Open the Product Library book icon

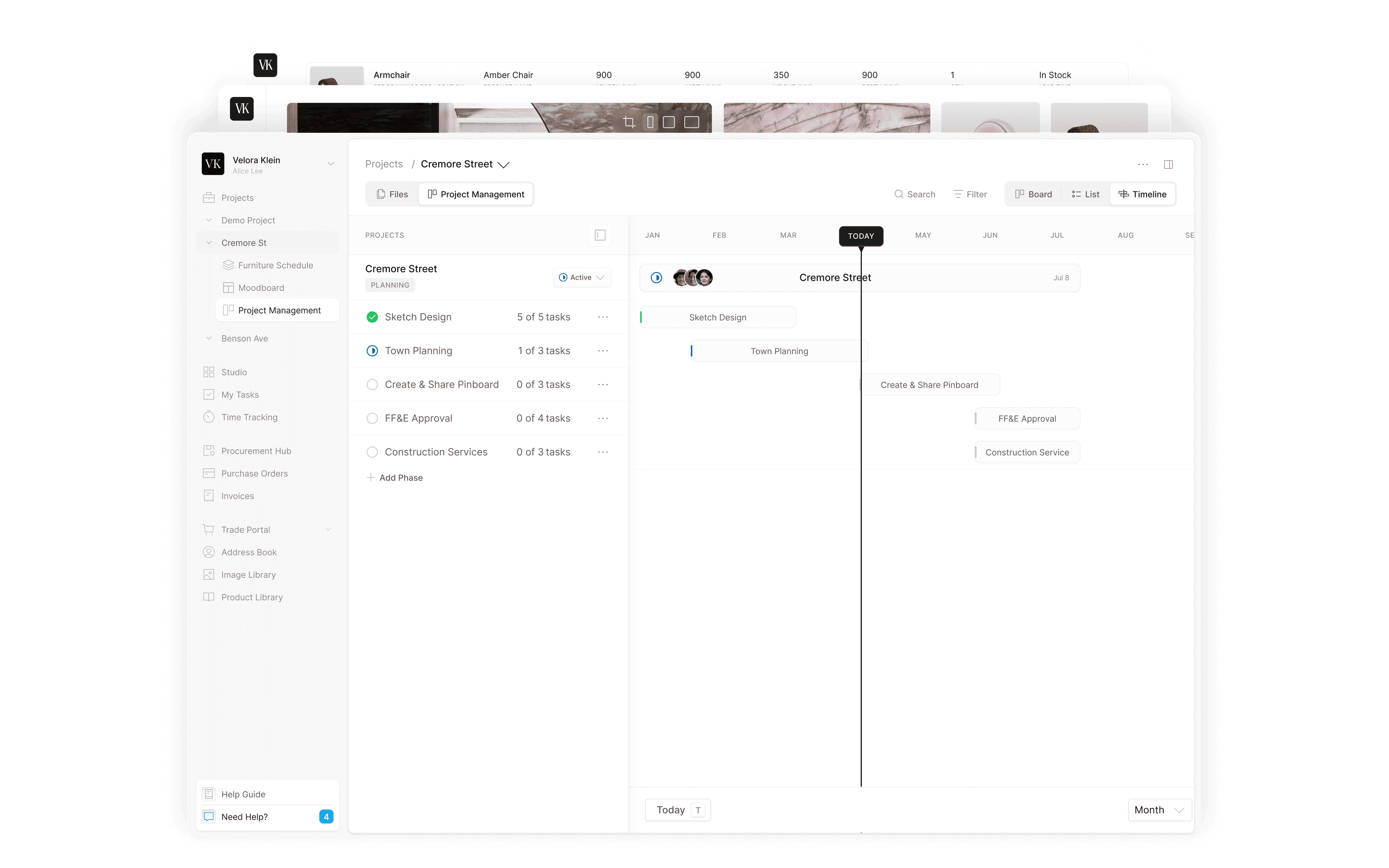(x=208, y=597)
